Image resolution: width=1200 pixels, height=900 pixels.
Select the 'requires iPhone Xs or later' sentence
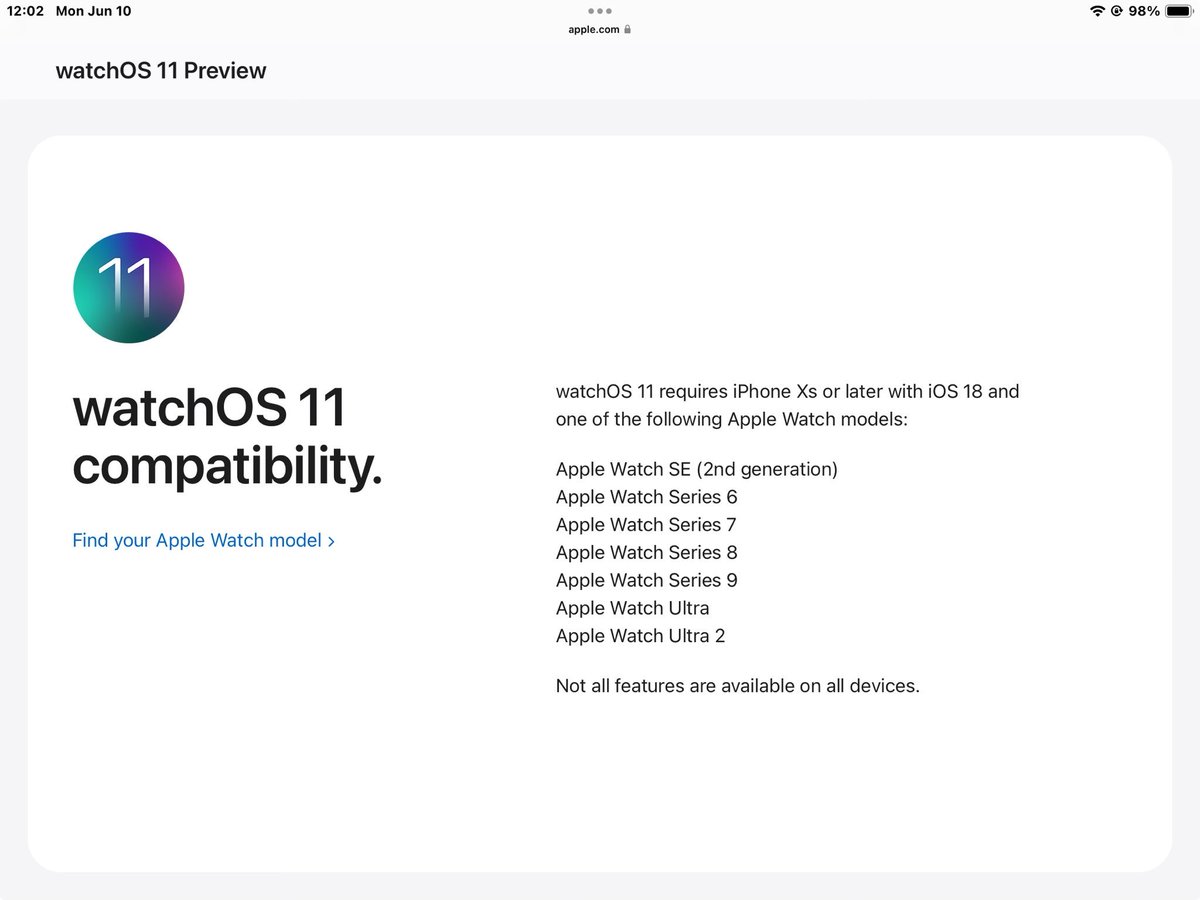pyautogui.click(x=788, y=405)
